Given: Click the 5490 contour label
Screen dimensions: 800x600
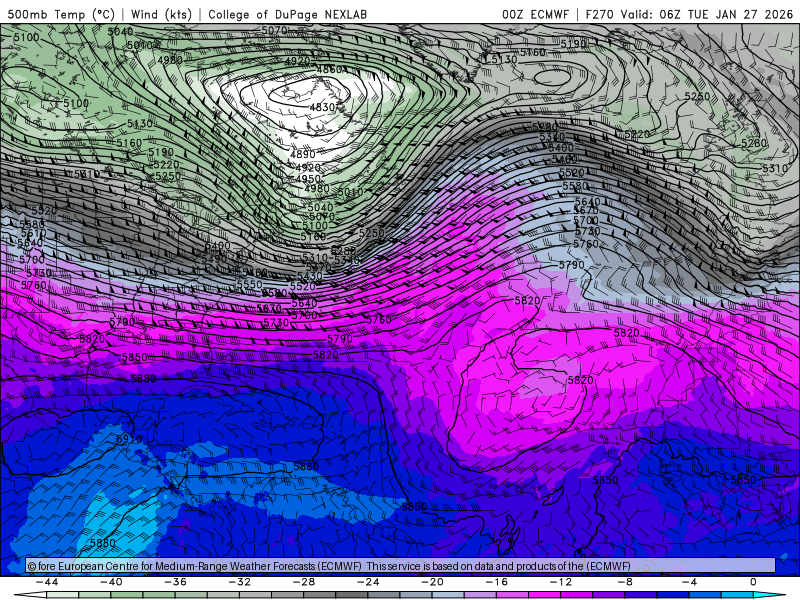Looking at the screenshot, I should [x=214, y=259].
